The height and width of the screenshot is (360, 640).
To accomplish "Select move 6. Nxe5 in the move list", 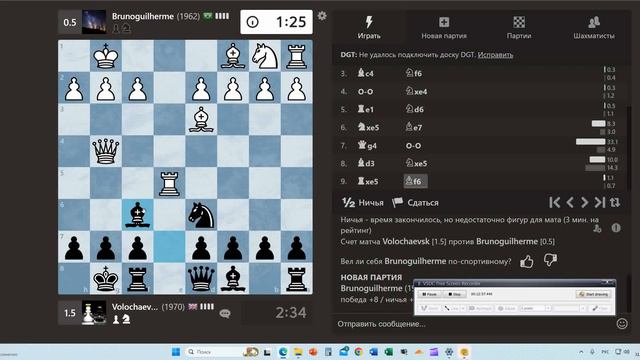I will [368, 127].
